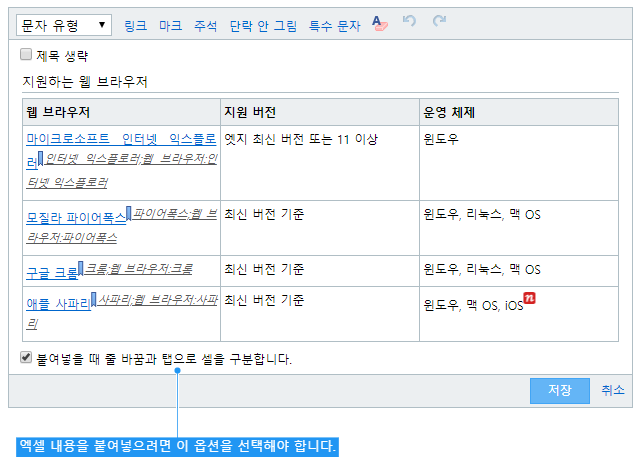Click the blue marker after 애플 사파리

coord(93,297)
